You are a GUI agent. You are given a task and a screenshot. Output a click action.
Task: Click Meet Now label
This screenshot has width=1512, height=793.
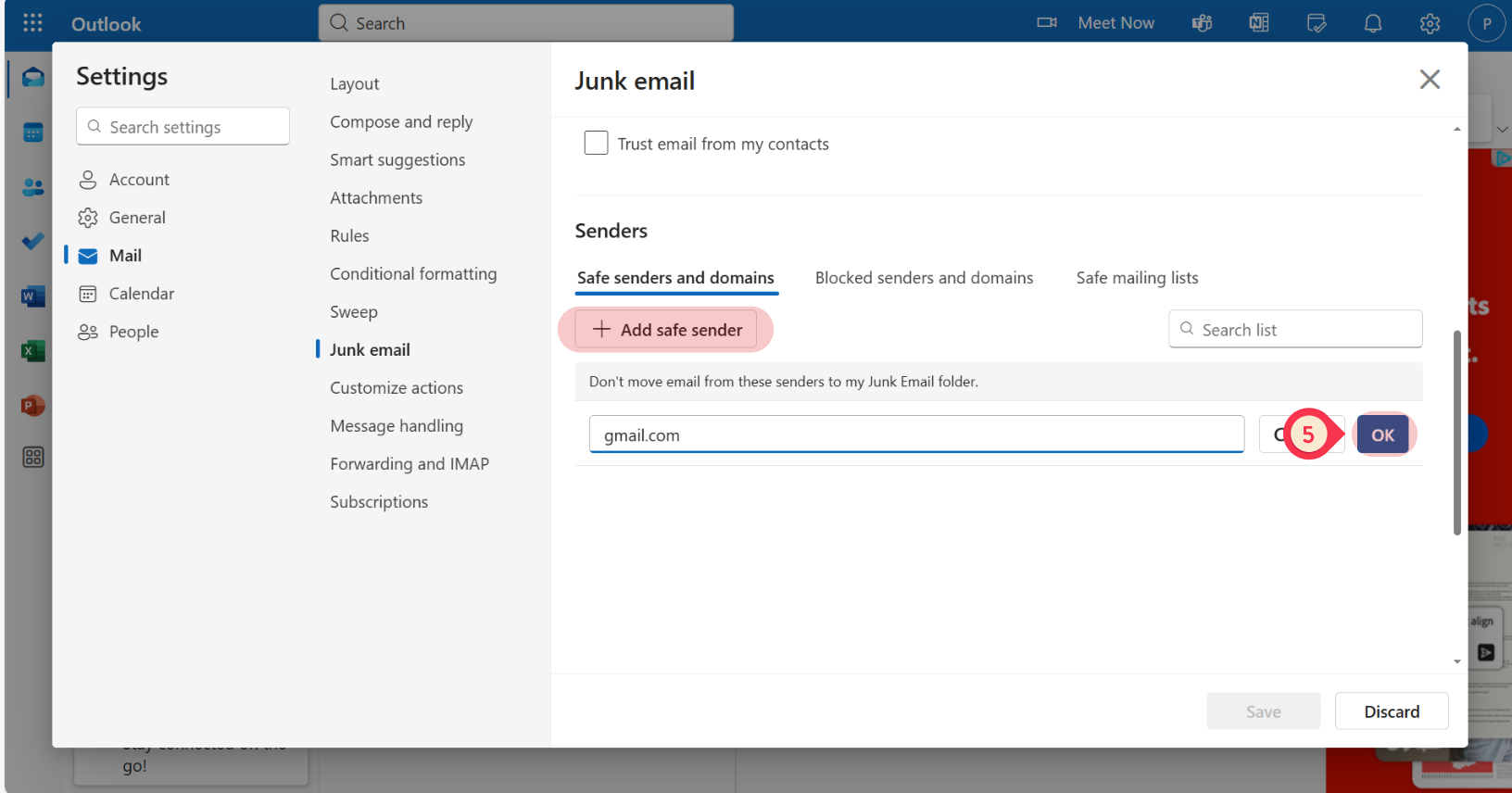pyautogui.click(x=1115, y=22)
